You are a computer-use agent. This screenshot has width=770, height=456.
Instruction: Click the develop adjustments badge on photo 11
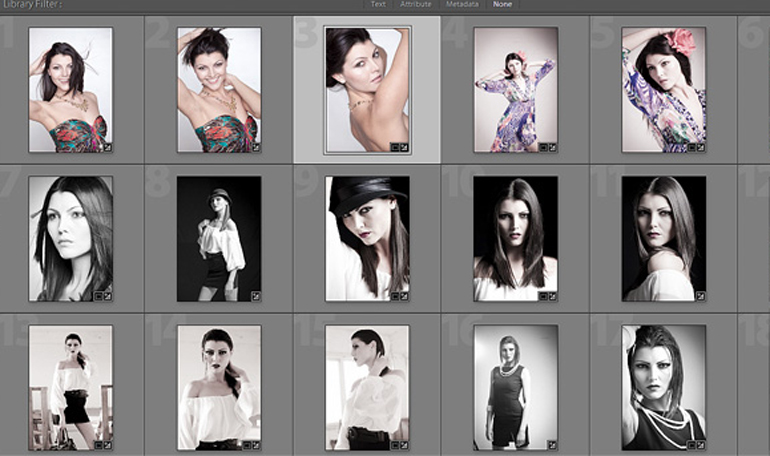(x=700, y=296)
